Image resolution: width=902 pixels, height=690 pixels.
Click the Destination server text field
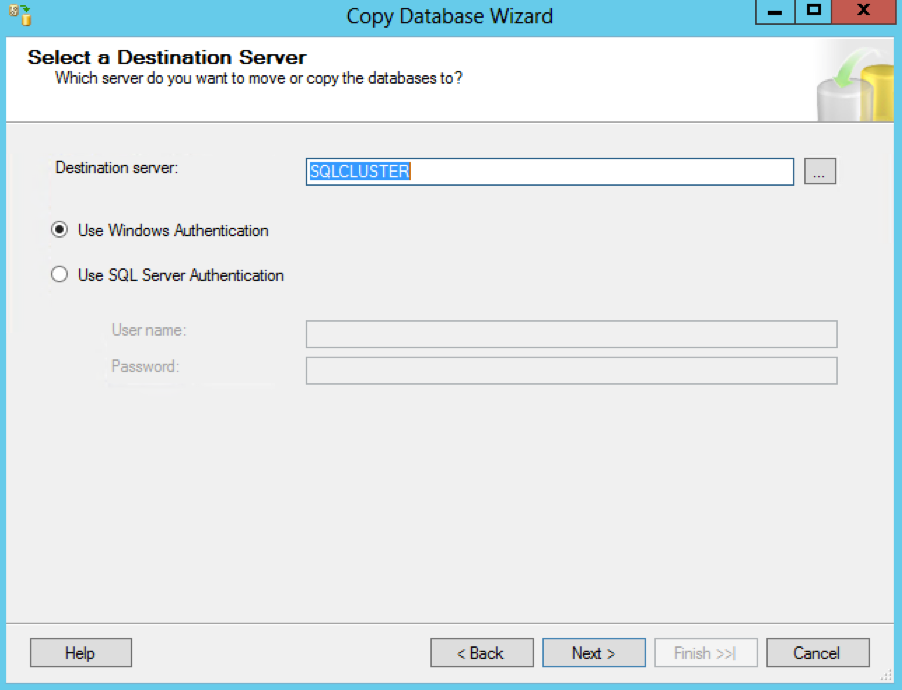point(549,171)
